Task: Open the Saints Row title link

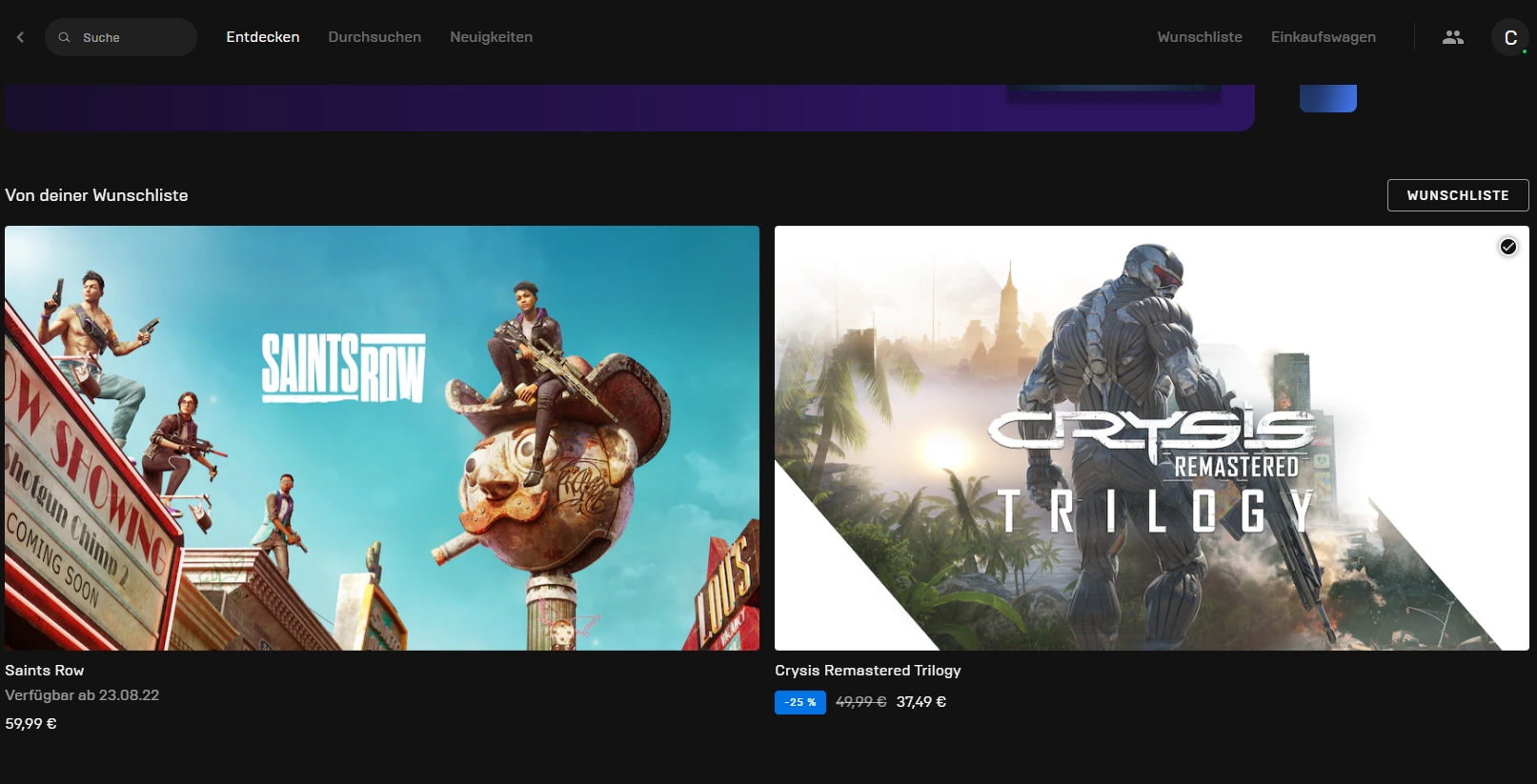Action: click(45, 671)
